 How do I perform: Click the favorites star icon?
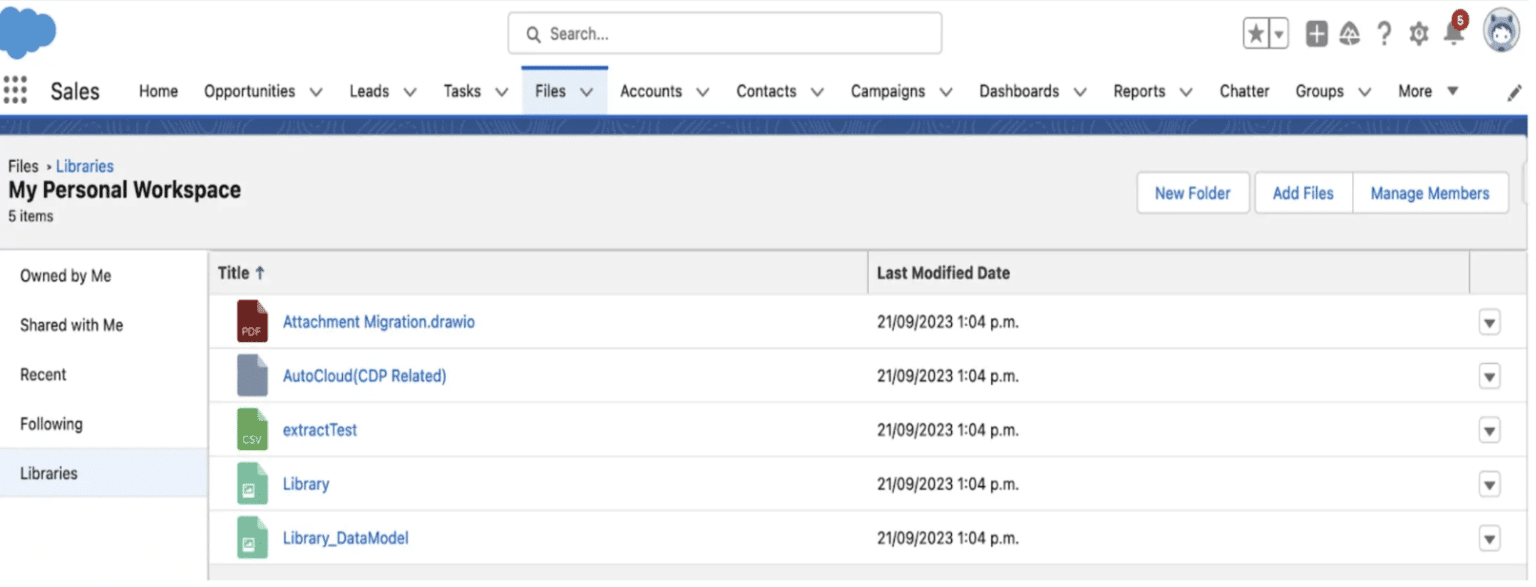[1257, 32]
